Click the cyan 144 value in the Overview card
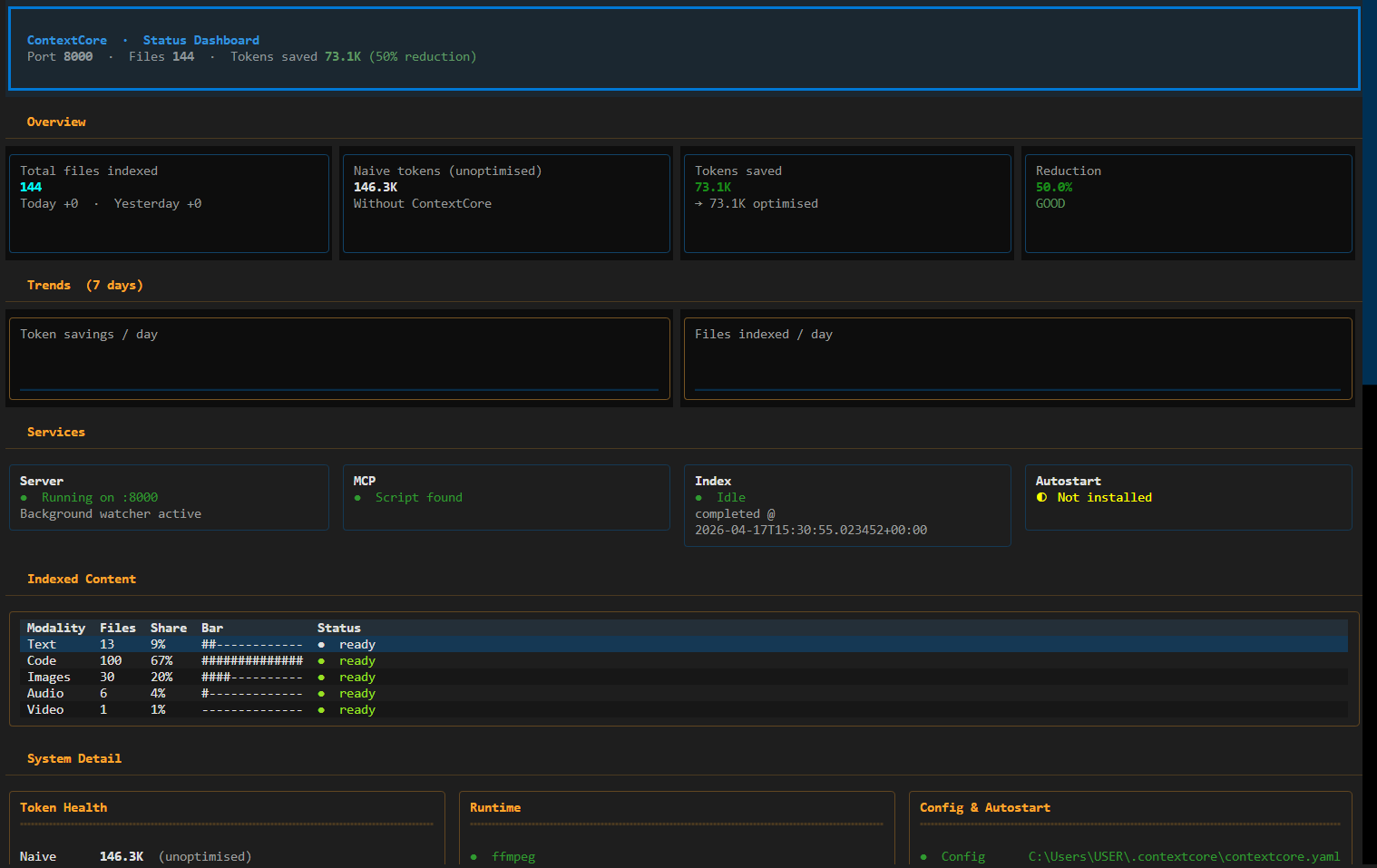 tap(31, 187)
